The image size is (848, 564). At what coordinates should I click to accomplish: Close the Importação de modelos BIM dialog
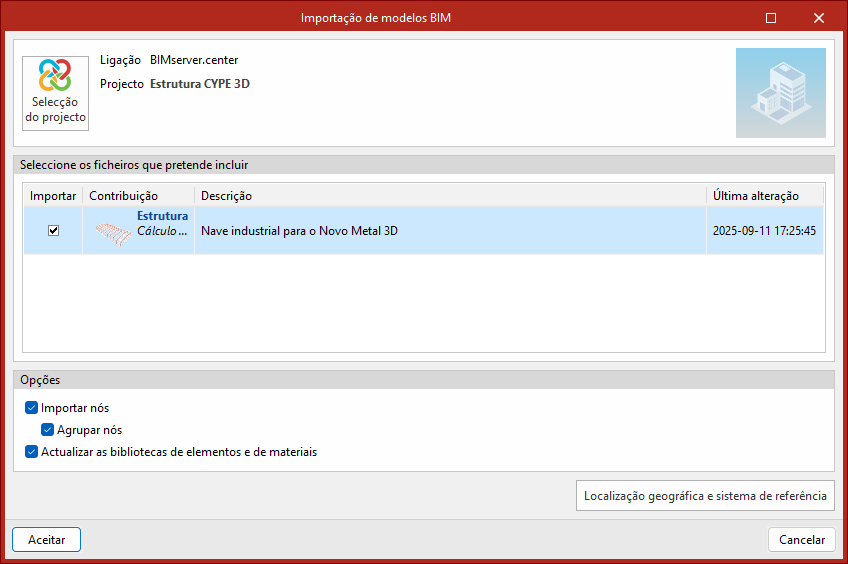click(819, 18)
